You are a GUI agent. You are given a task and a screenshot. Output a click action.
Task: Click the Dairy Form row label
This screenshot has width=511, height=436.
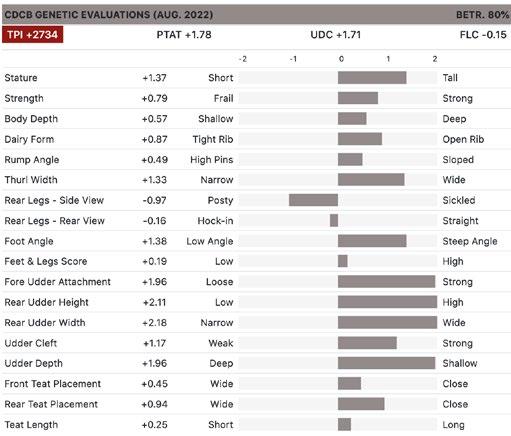point(29,139)
